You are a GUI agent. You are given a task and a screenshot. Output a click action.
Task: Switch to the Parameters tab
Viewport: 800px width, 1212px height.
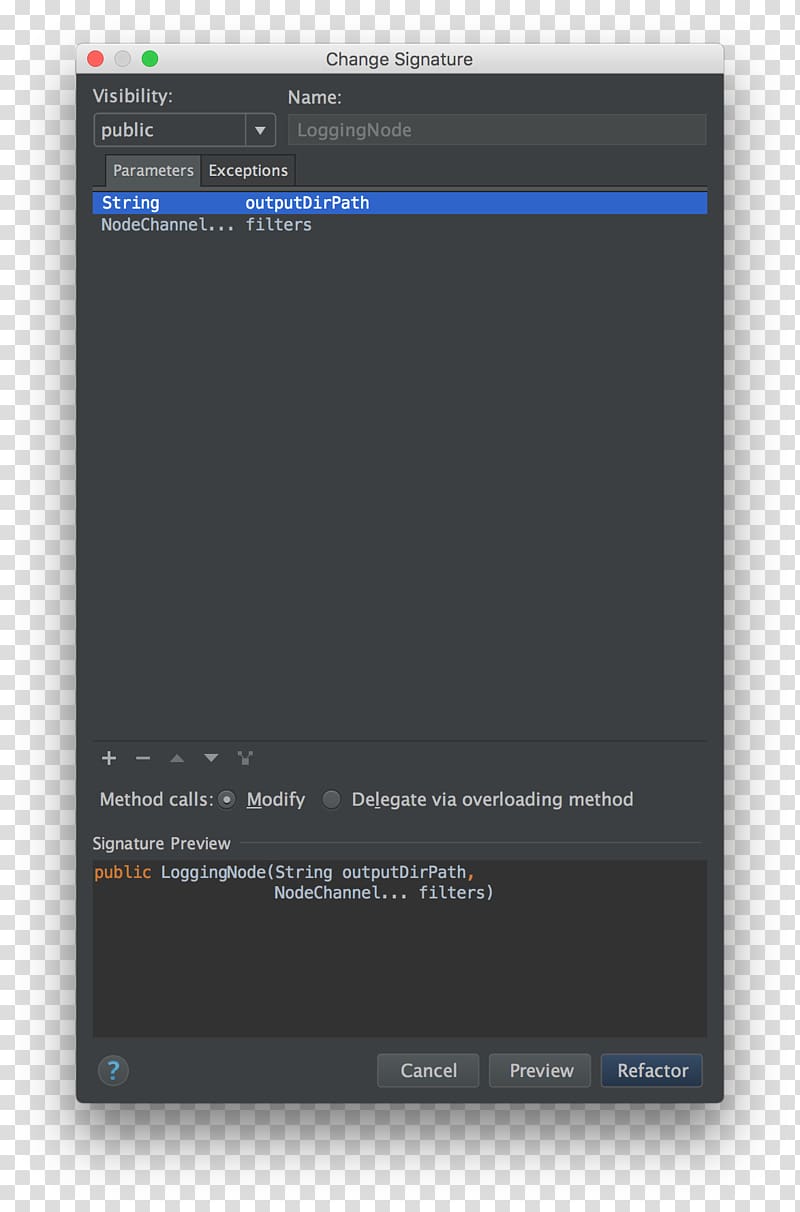(153, 170)
